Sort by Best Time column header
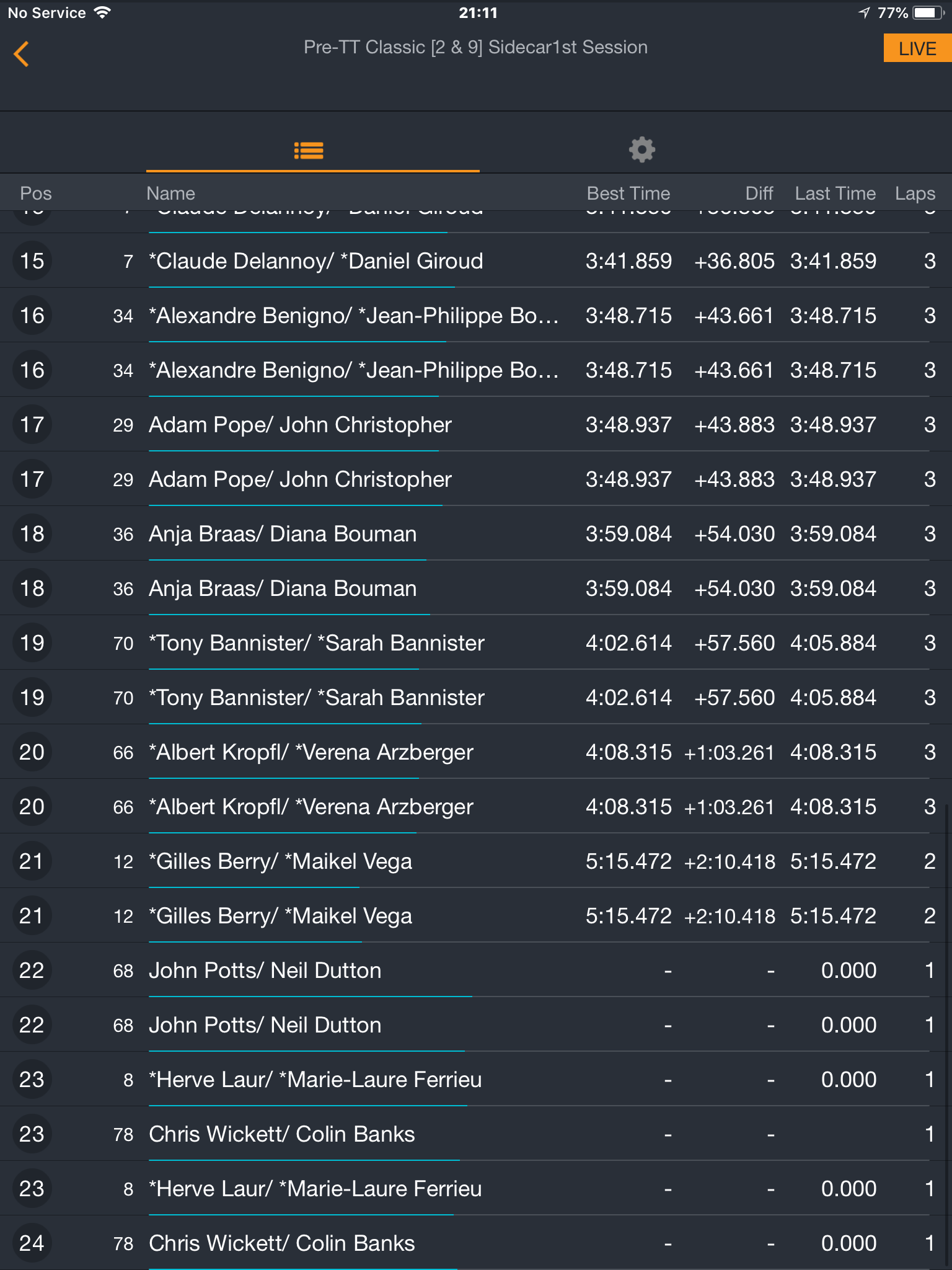This screenshot has width=952, height=1270. coord(628,193)
